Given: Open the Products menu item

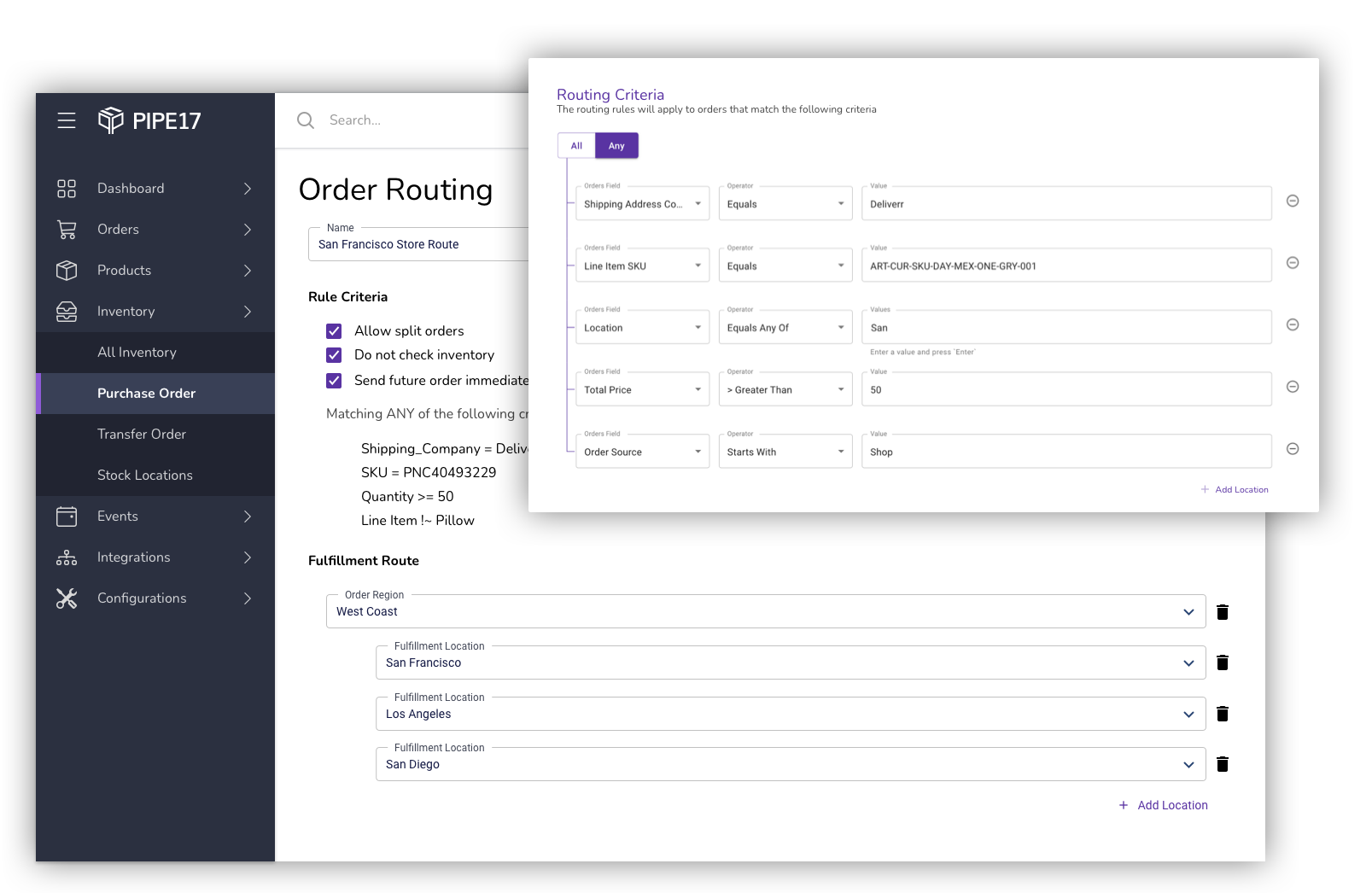Looking at the screenshot, I should tap(155, 271).
